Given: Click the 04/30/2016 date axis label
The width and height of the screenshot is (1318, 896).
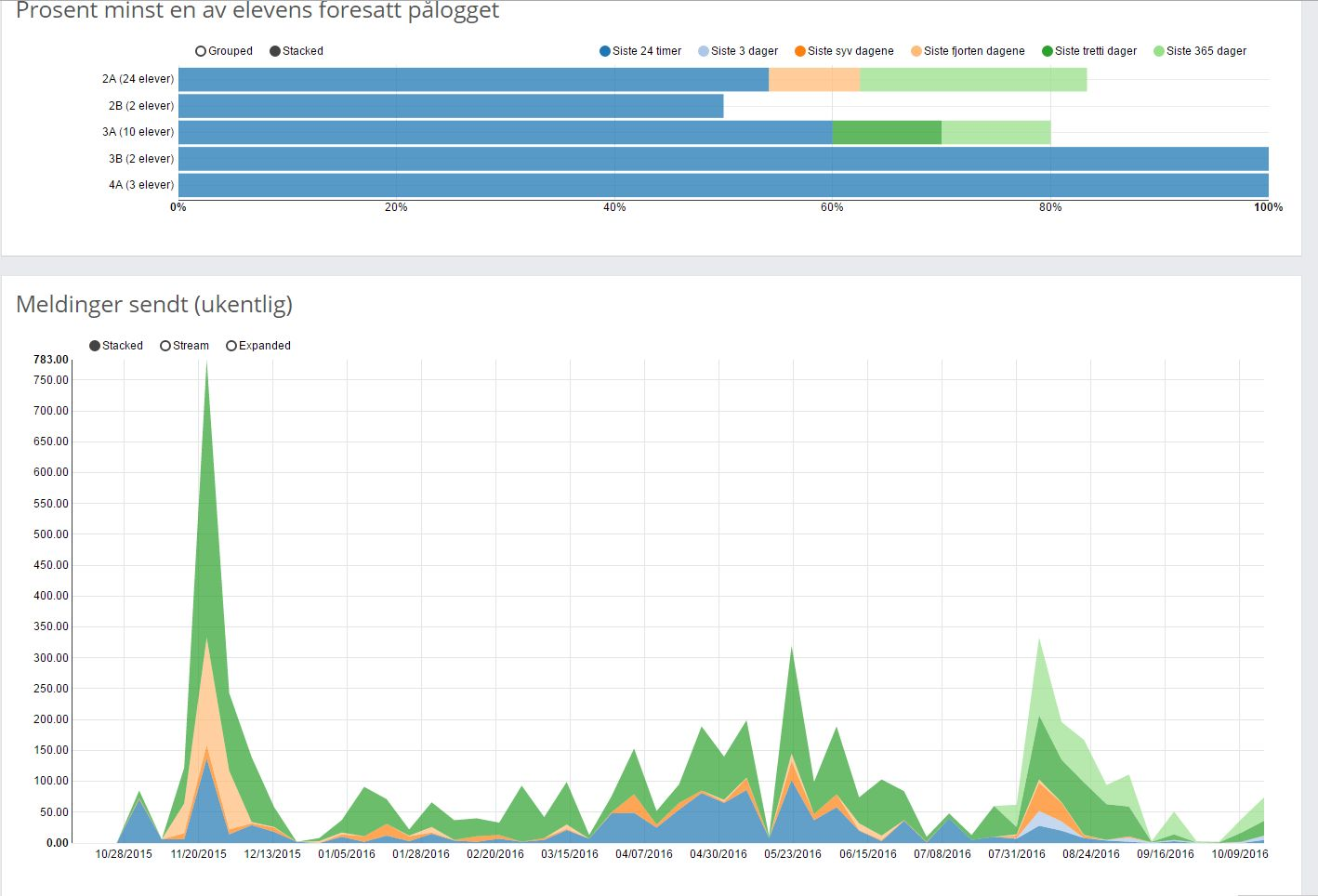Looking at the screenshot, I should click(x=718, y=854).
